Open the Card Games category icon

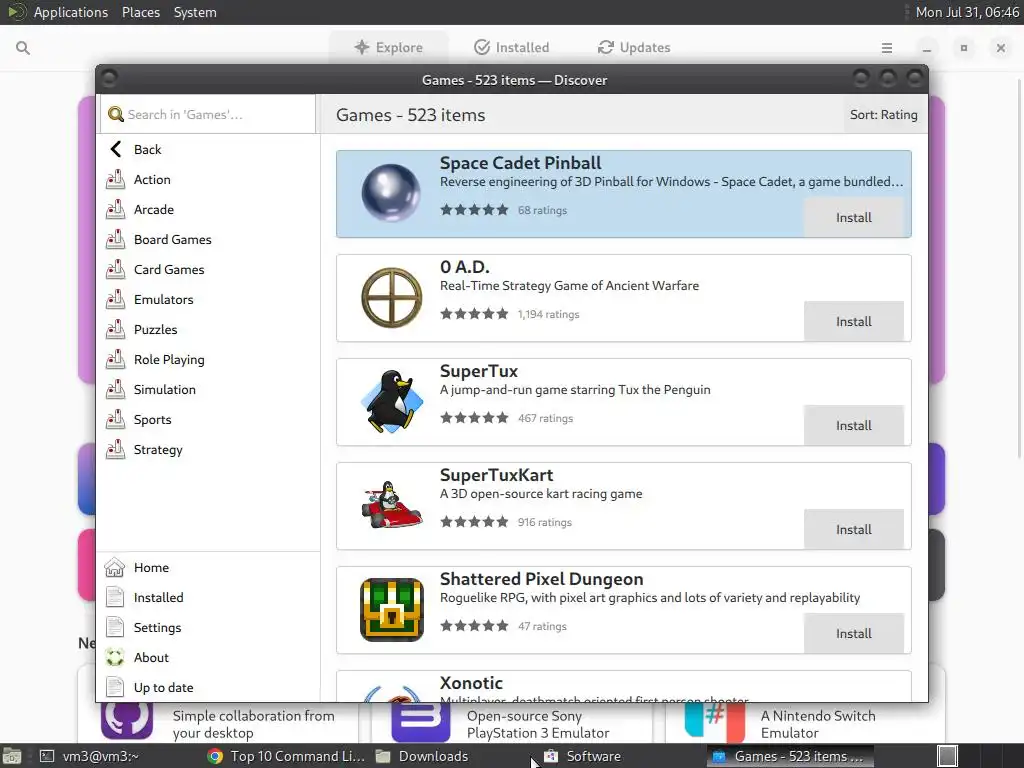coord(116,269)
